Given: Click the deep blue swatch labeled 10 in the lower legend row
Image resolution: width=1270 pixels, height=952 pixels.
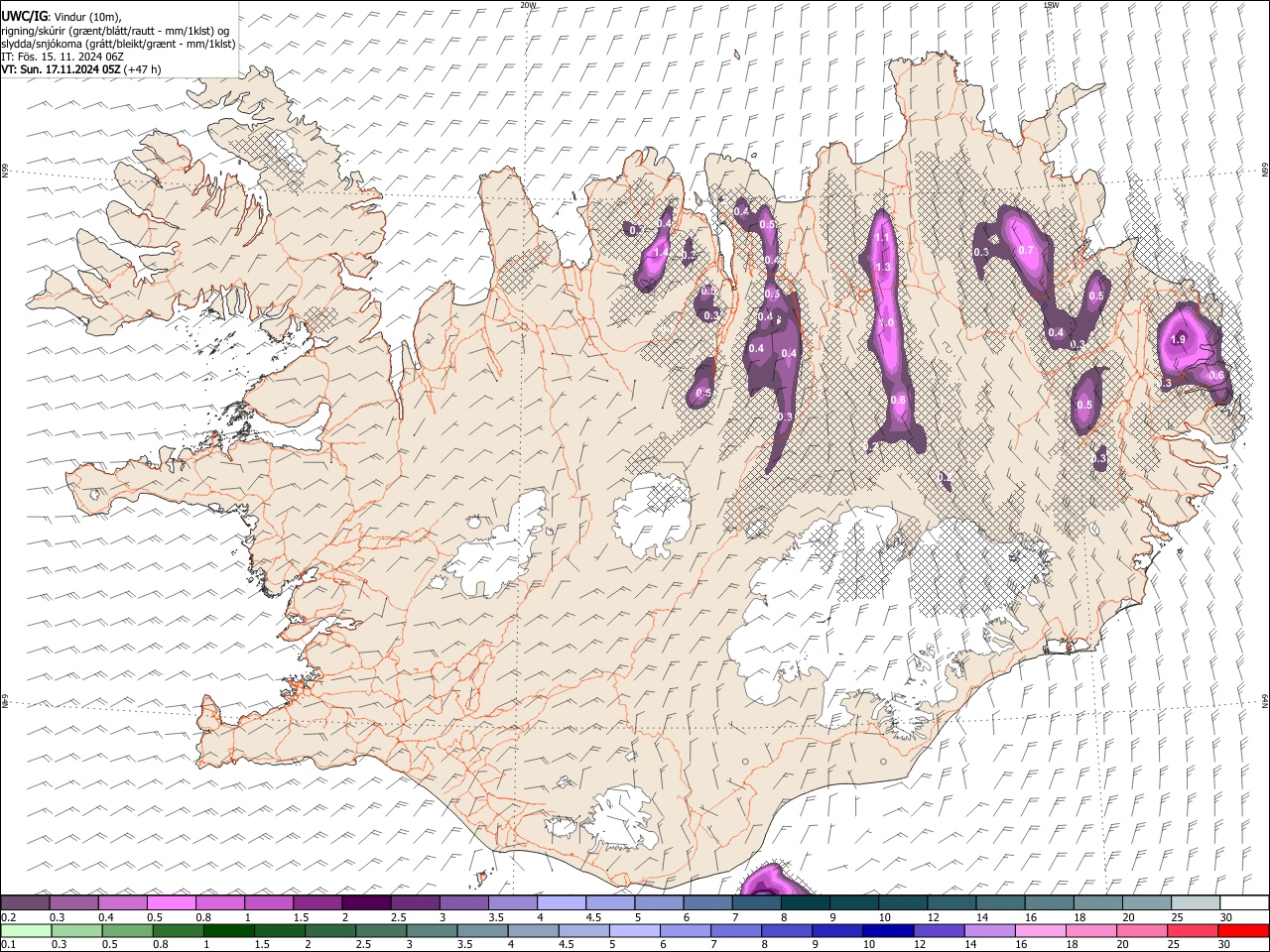Looking at the screenshot, I should pyautogui.click(x=888, y=930).
